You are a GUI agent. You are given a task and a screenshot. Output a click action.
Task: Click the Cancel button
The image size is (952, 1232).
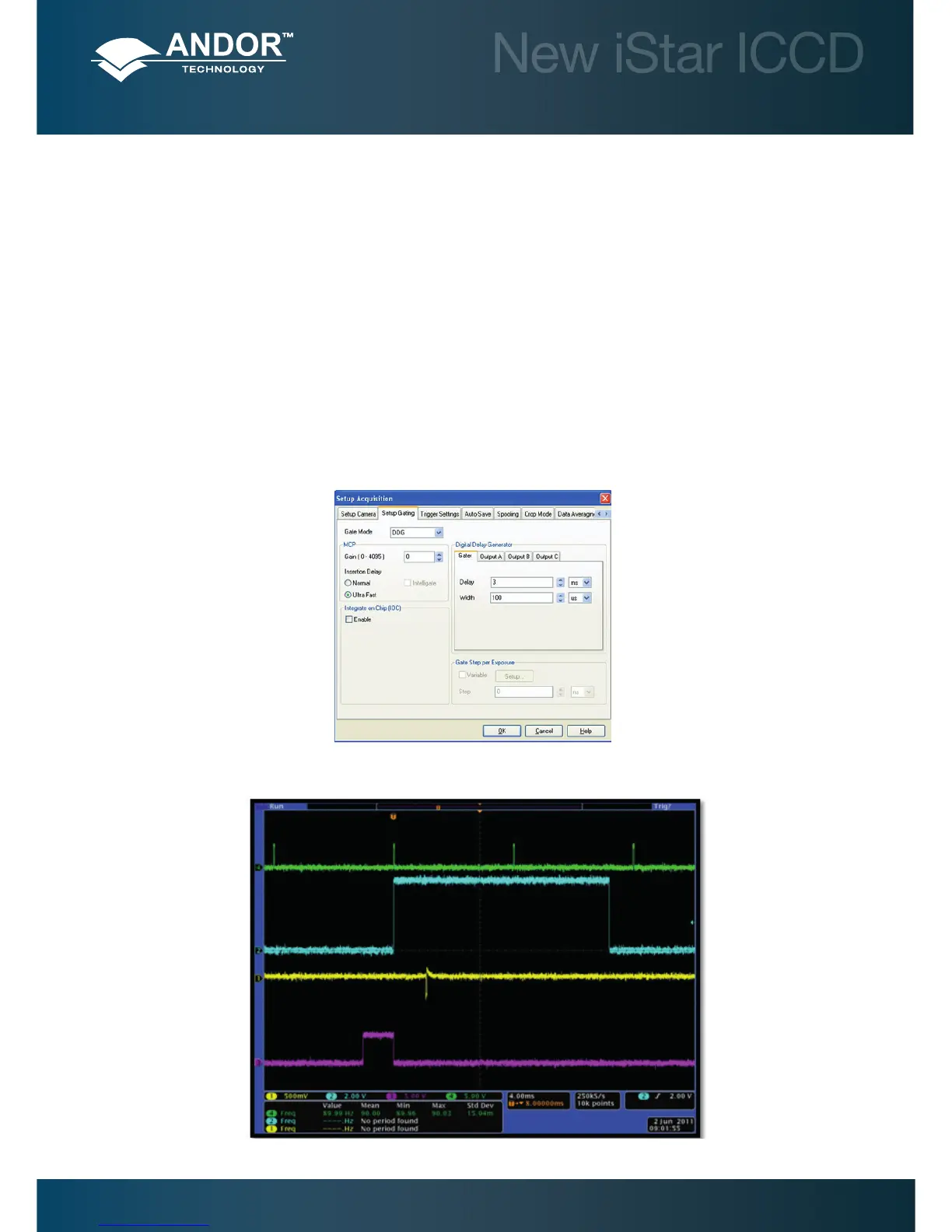pyautogui.click(x=544, y=731)
